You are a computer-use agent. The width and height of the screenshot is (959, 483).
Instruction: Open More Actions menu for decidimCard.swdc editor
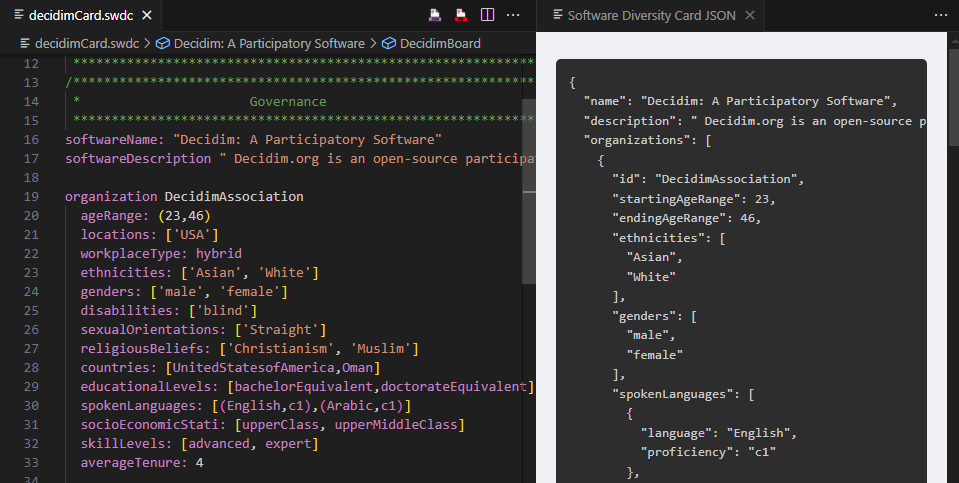[513, 15]
